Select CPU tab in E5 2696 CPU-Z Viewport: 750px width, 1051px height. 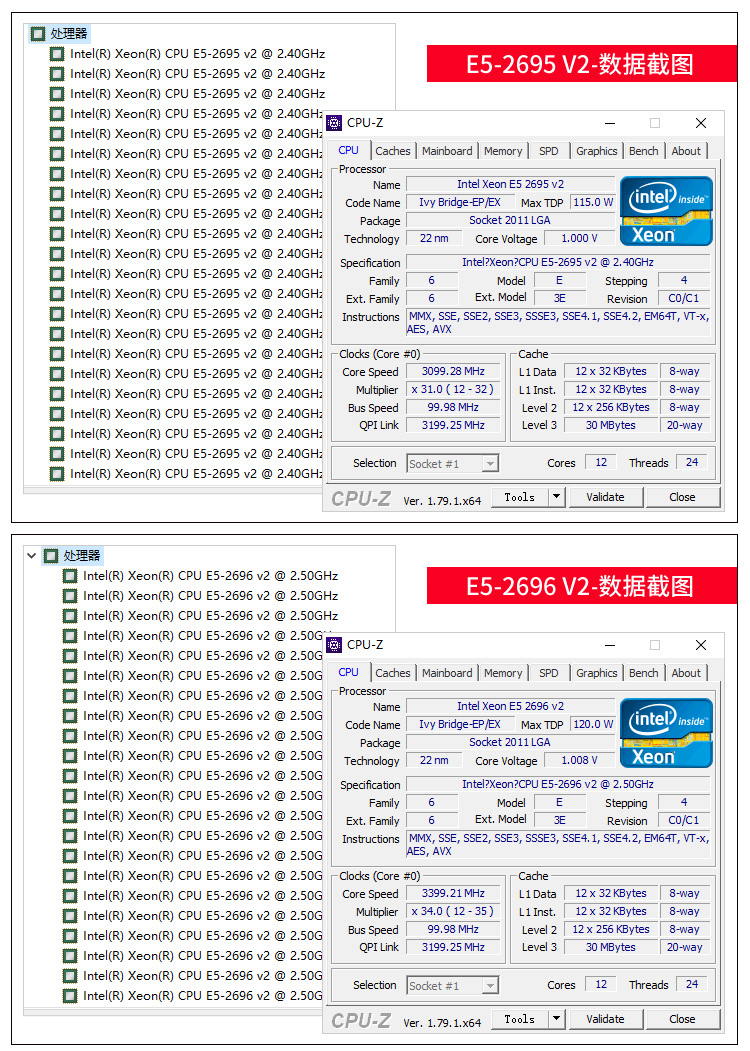tap(349, 672)
